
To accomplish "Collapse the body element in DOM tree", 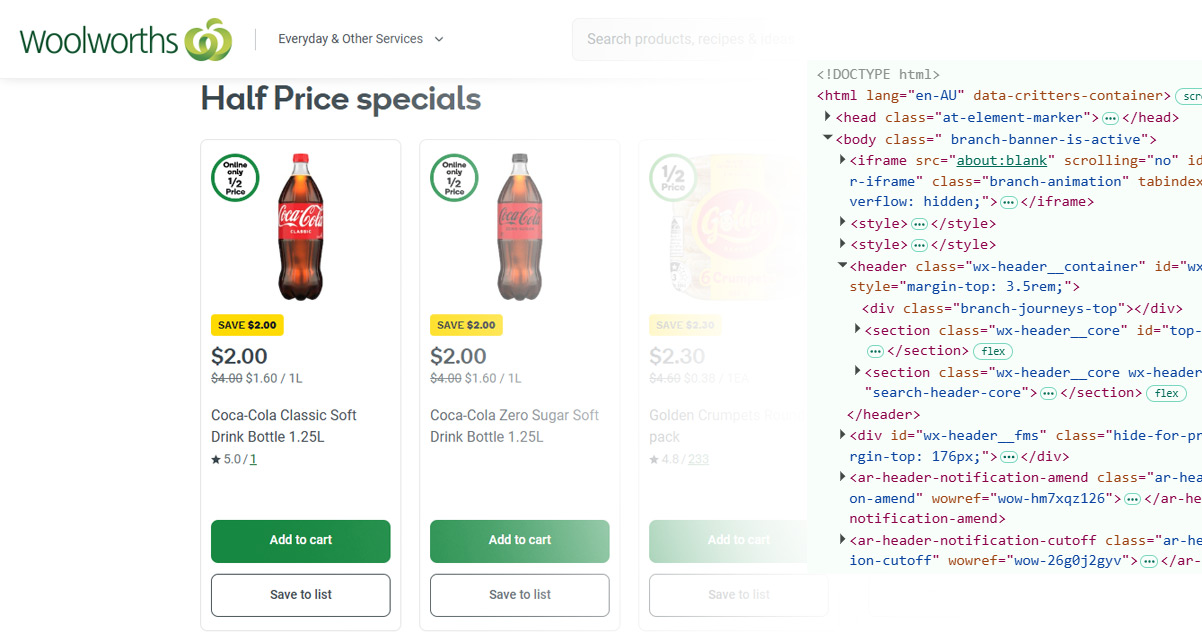I will click(828, 139).
